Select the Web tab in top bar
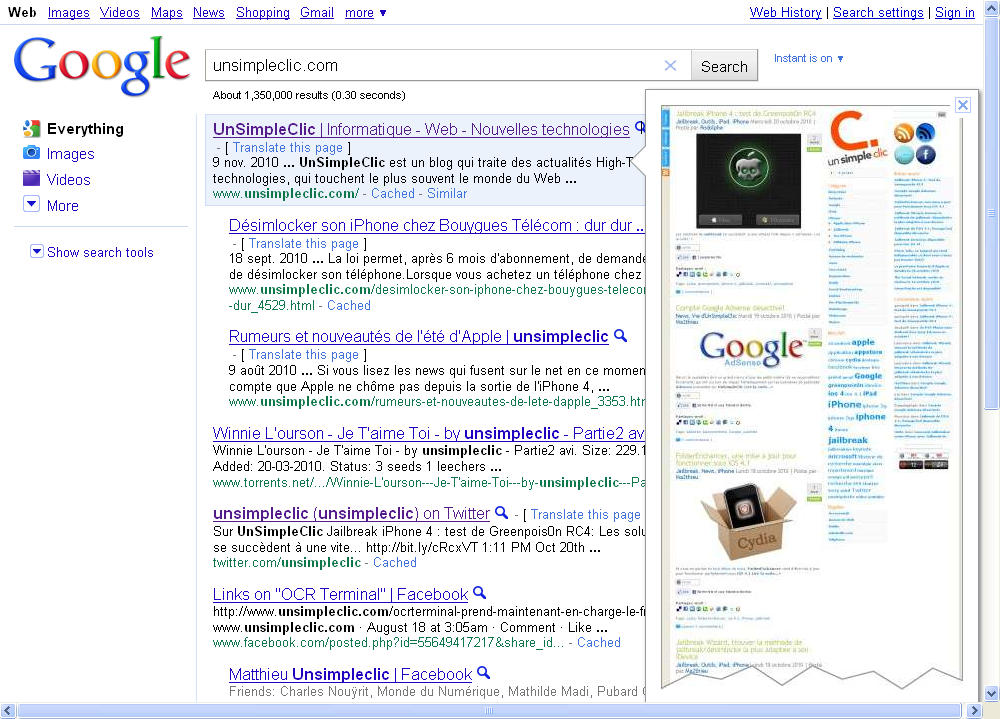 (x=22, y=13)
